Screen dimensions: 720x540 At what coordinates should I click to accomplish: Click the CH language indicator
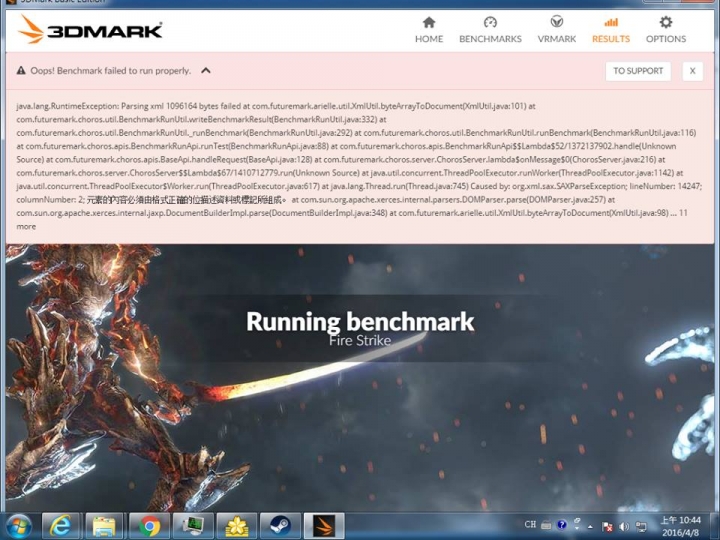point(530,524)
